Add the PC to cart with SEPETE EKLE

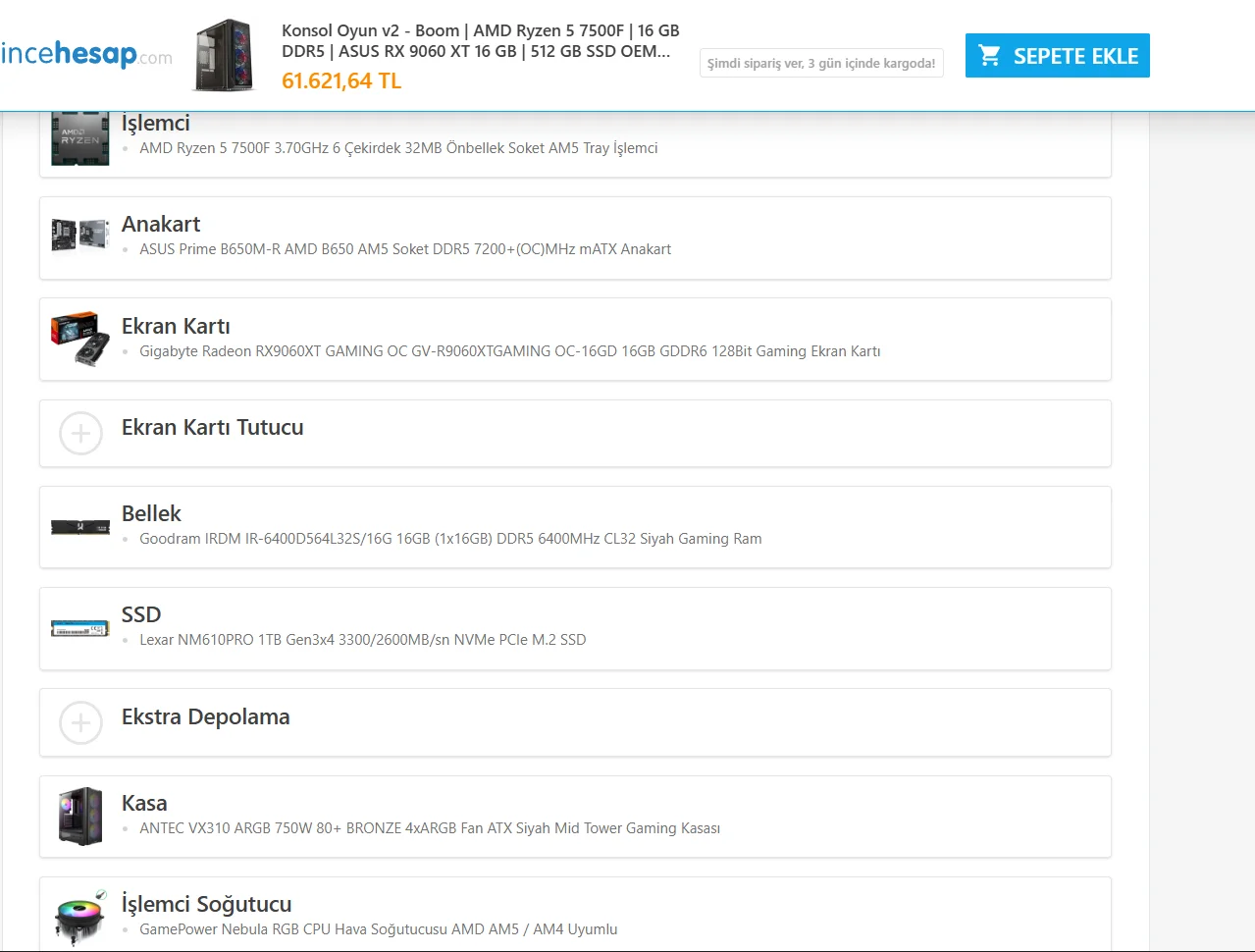1058,56
